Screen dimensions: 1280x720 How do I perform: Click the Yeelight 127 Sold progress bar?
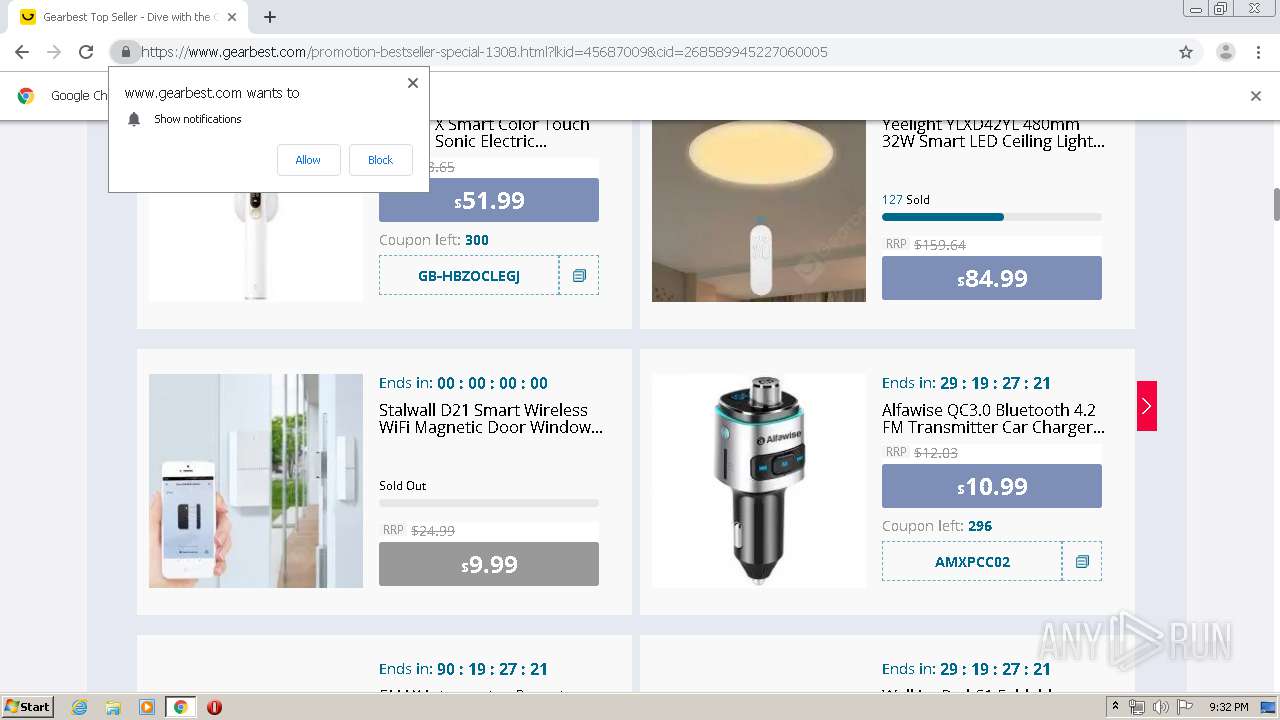pos(992,217)
